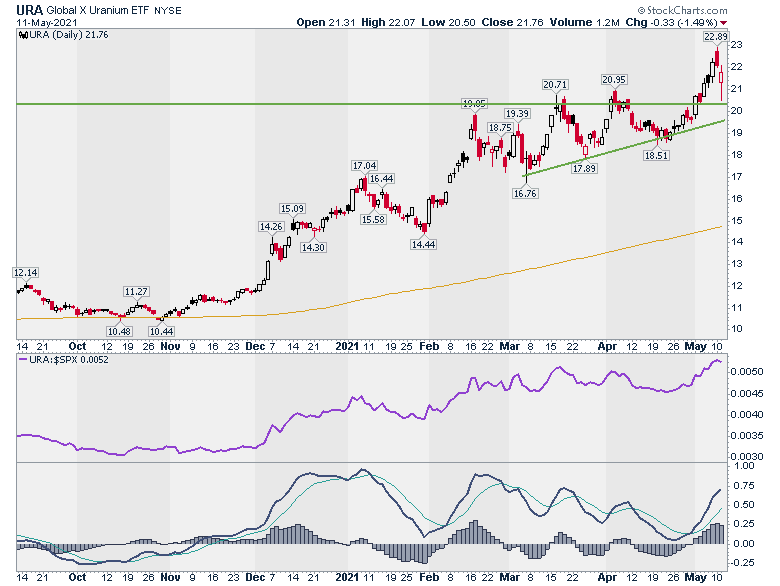Click the 10 price axis label

tap(736, 329)
